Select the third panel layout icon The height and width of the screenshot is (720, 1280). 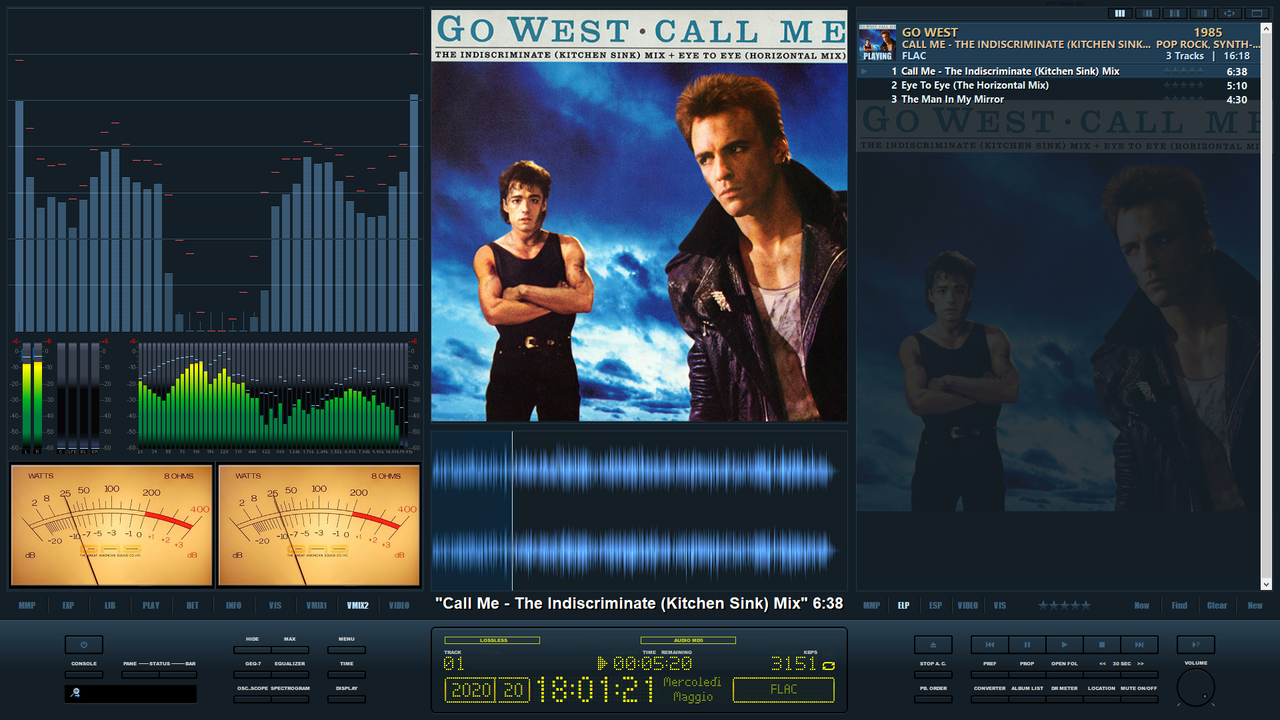tap(1175, 13)
